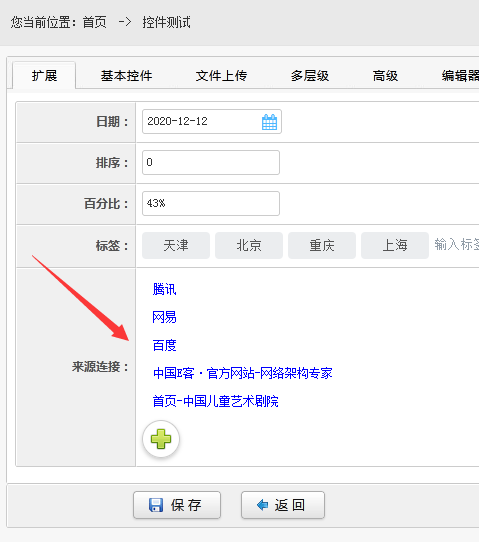The width and height of the screenshot is (479, 542).
Task: Open the calendar date picker icon
Action: (x=269, y=122)
